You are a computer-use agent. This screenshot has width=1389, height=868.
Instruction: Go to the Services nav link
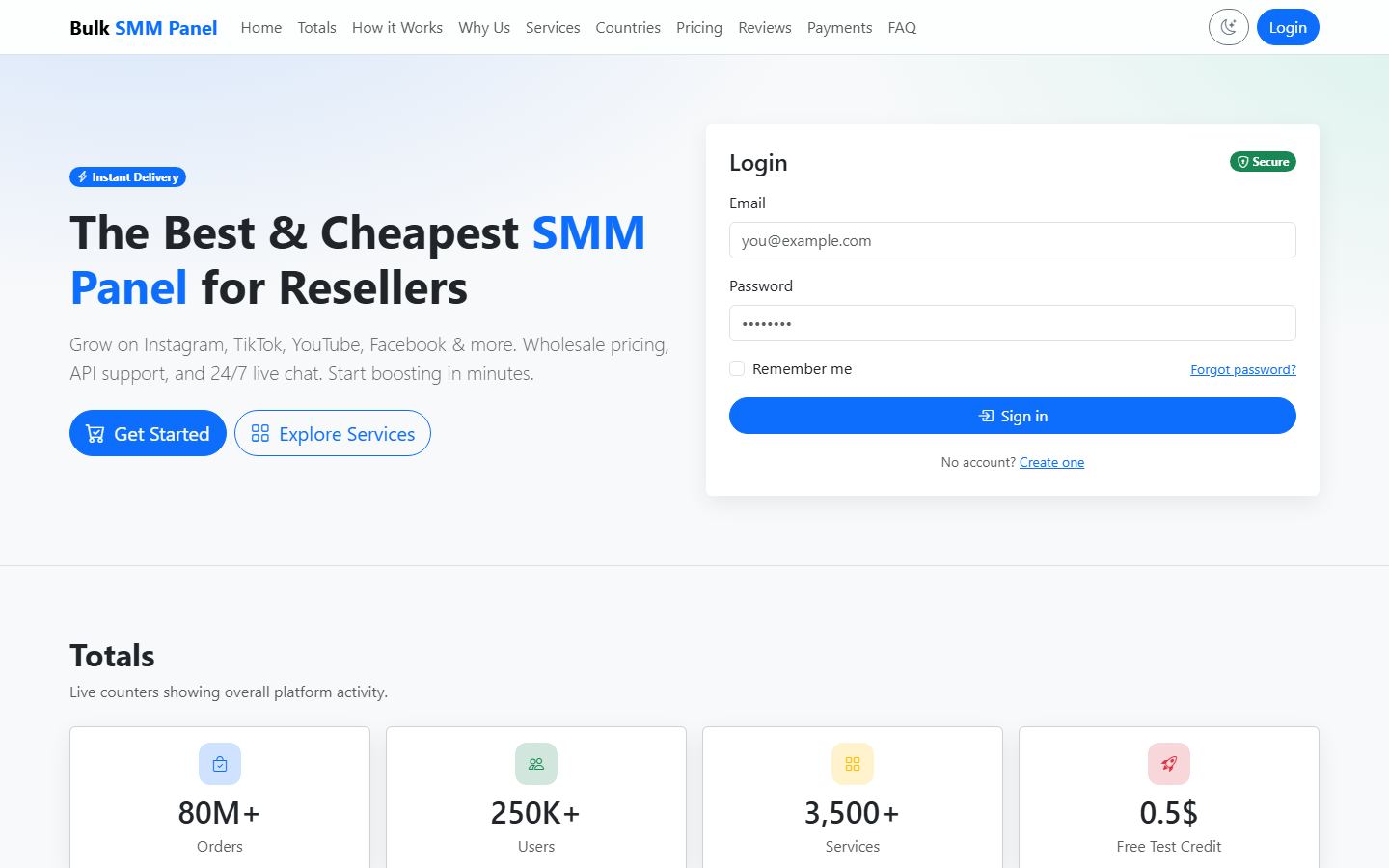[x=553, y=28]
